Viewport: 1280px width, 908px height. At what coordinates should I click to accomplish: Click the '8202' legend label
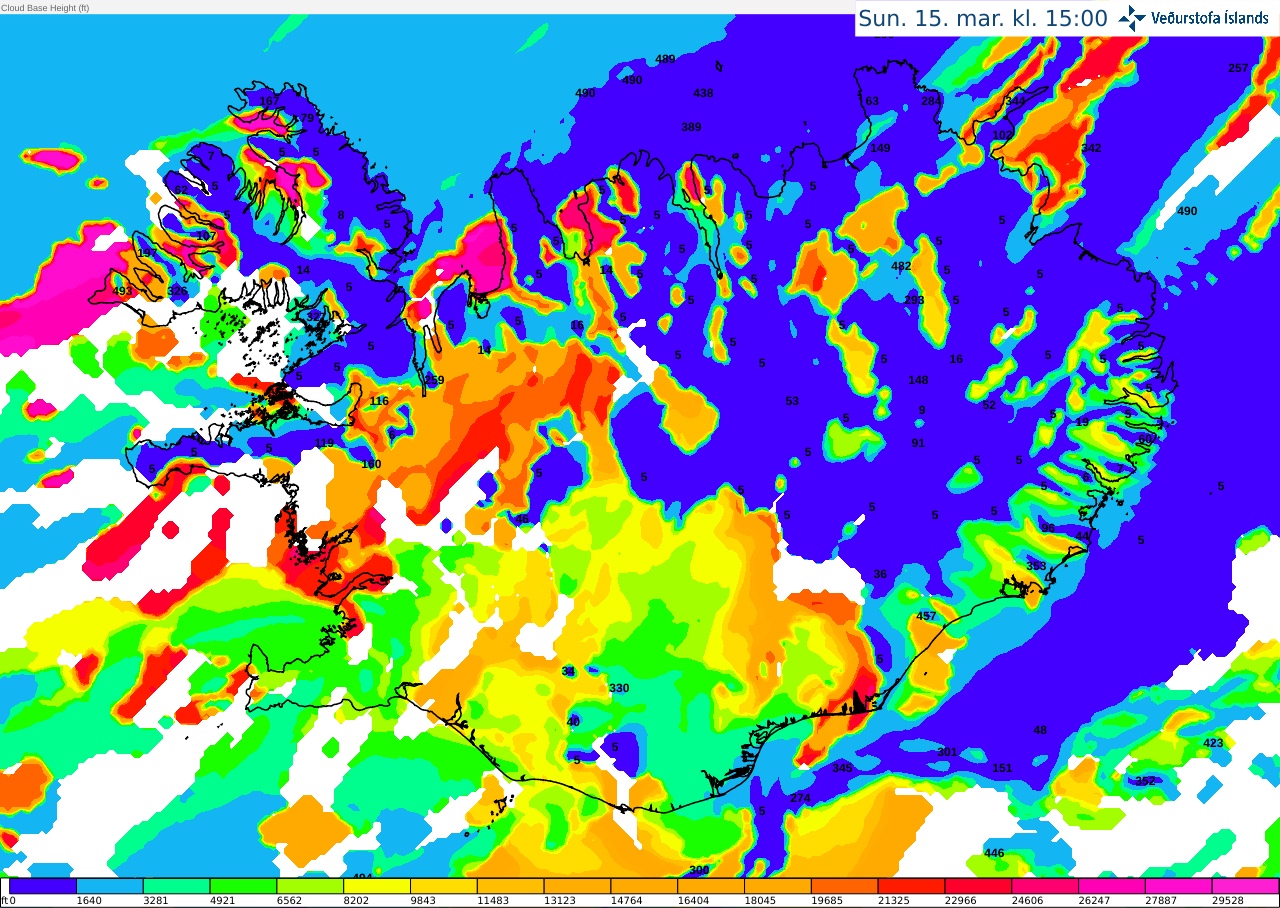coord(356,901)
